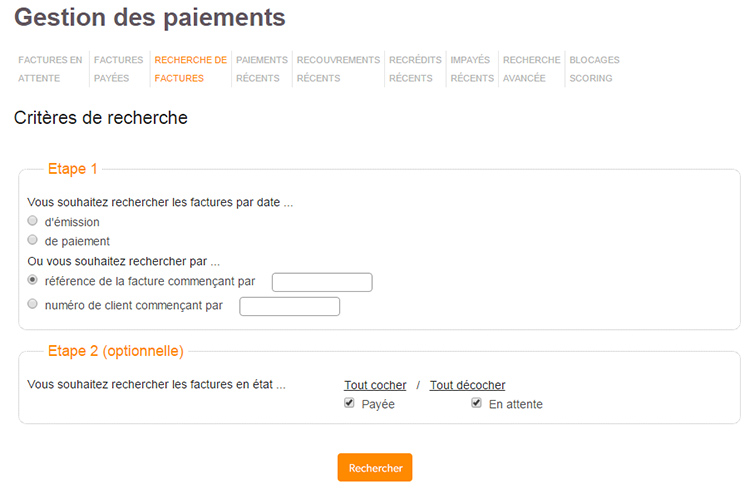Viewport: 750px width, 489px height.
Task: Toggle the En attente checkbox
Action: 476,403
